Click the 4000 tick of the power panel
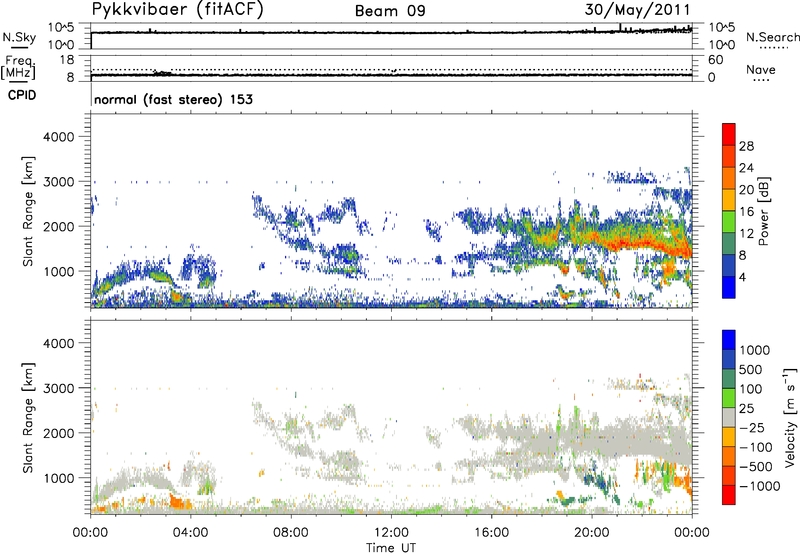The height and width of the screenshot is (554, 800). coord(58,137)
